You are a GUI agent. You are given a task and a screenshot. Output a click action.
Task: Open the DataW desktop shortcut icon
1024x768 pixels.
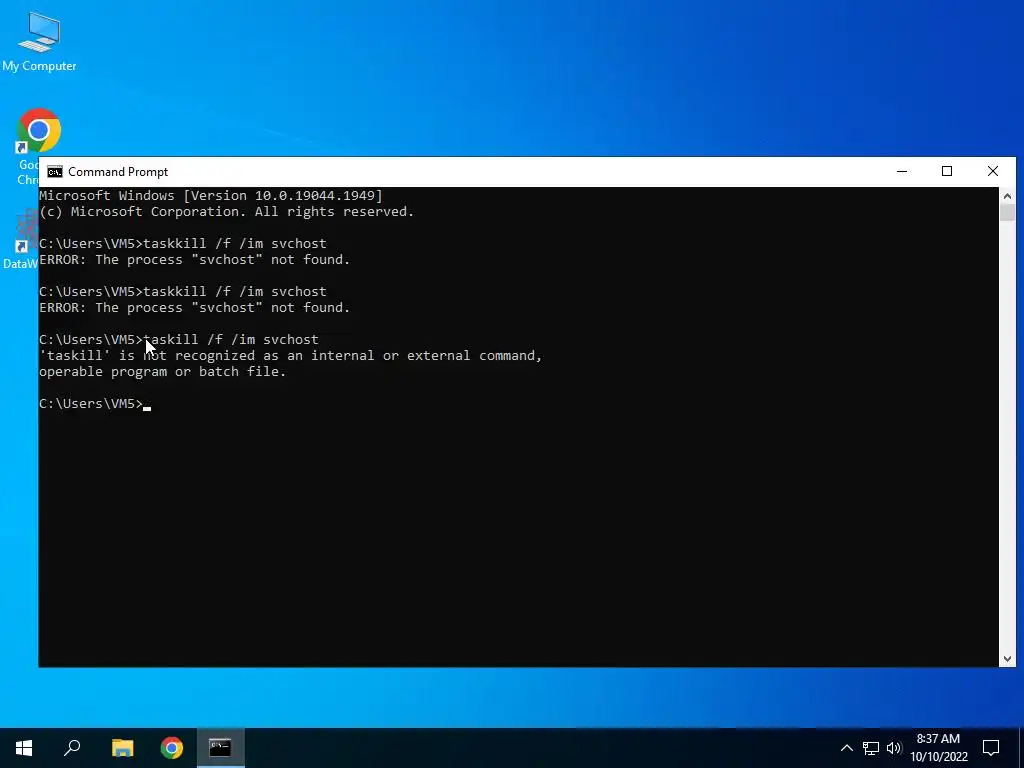[x=20, y=240]
